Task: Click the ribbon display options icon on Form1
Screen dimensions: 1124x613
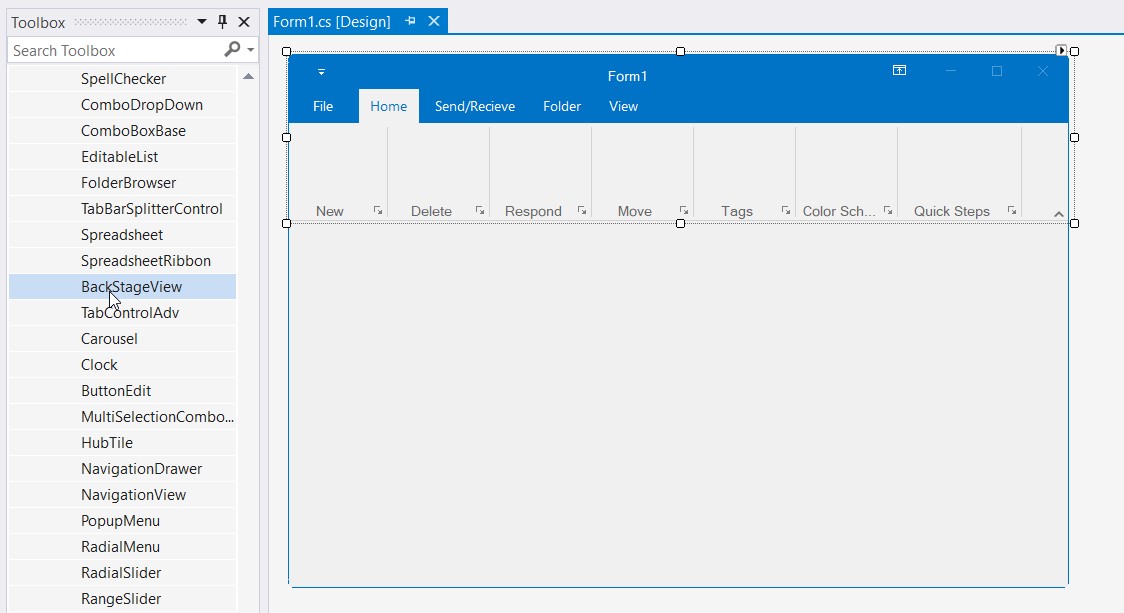Action: (x=899, y=71)
